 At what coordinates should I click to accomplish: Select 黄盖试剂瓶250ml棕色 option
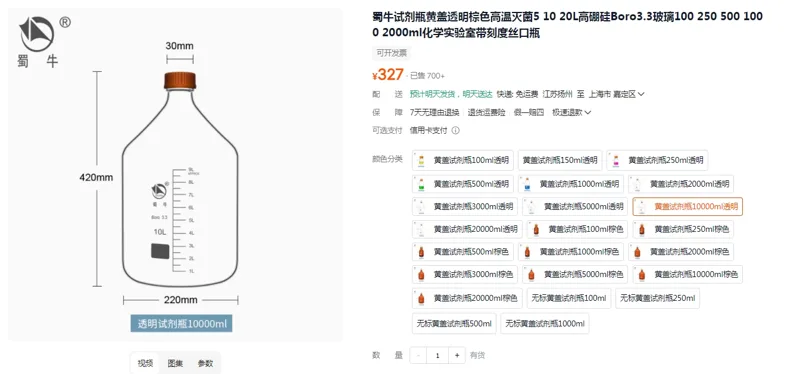coord(684,230)
